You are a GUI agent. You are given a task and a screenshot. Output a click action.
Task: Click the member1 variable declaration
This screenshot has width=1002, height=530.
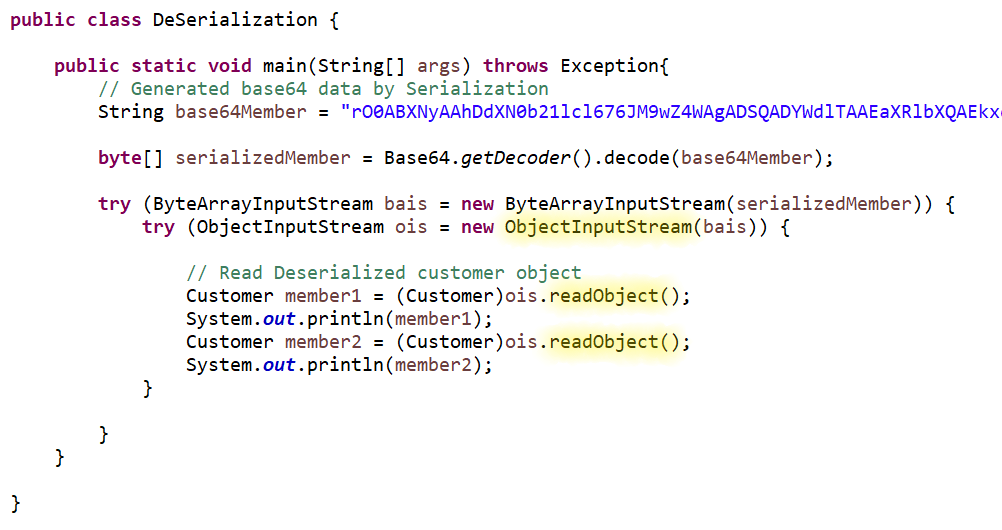click(x=323, y=296)
